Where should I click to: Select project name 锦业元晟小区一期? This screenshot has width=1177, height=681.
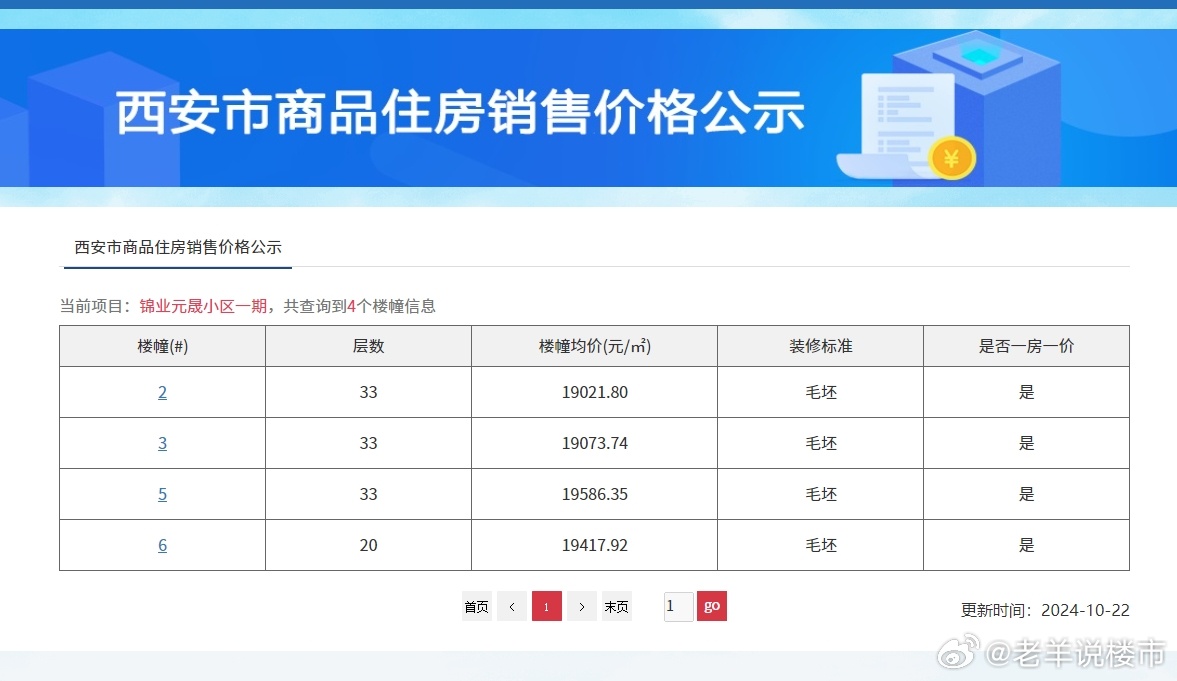click(x=203, y=306)
